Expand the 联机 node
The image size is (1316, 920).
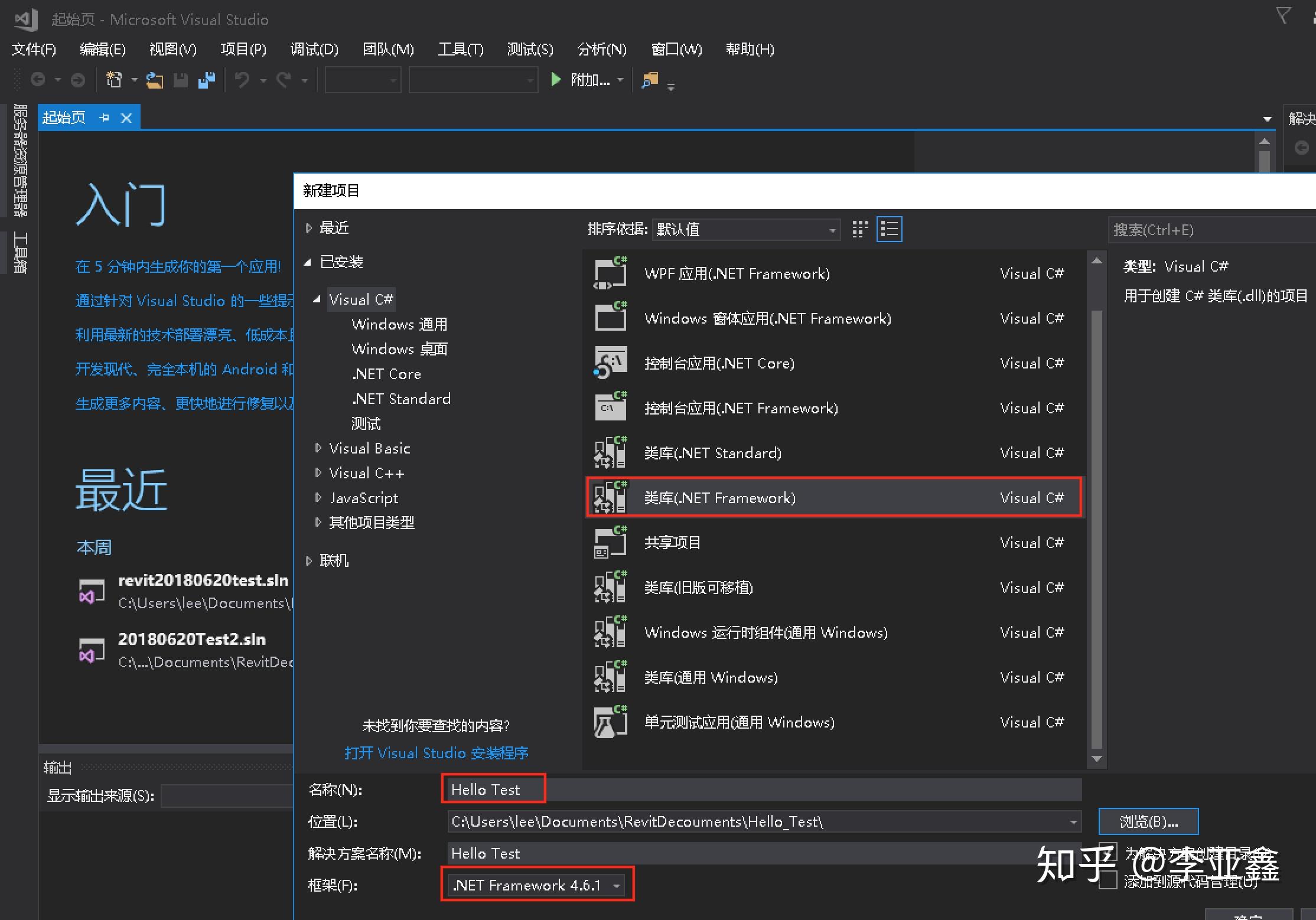click(x=308, y=560)
